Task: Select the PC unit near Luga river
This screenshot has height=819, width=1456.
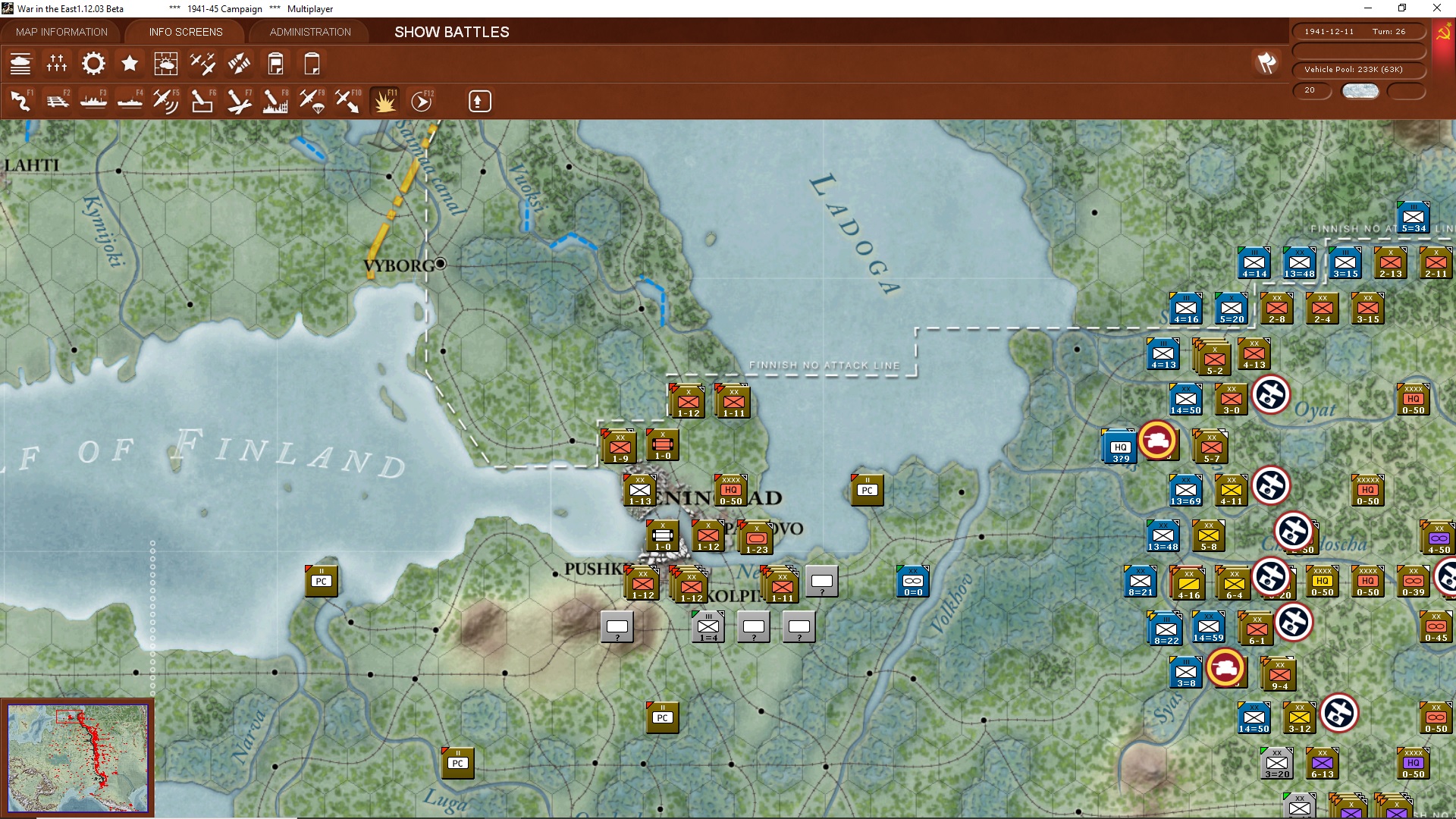Action: pyautogui.click(x=458, y=764)
